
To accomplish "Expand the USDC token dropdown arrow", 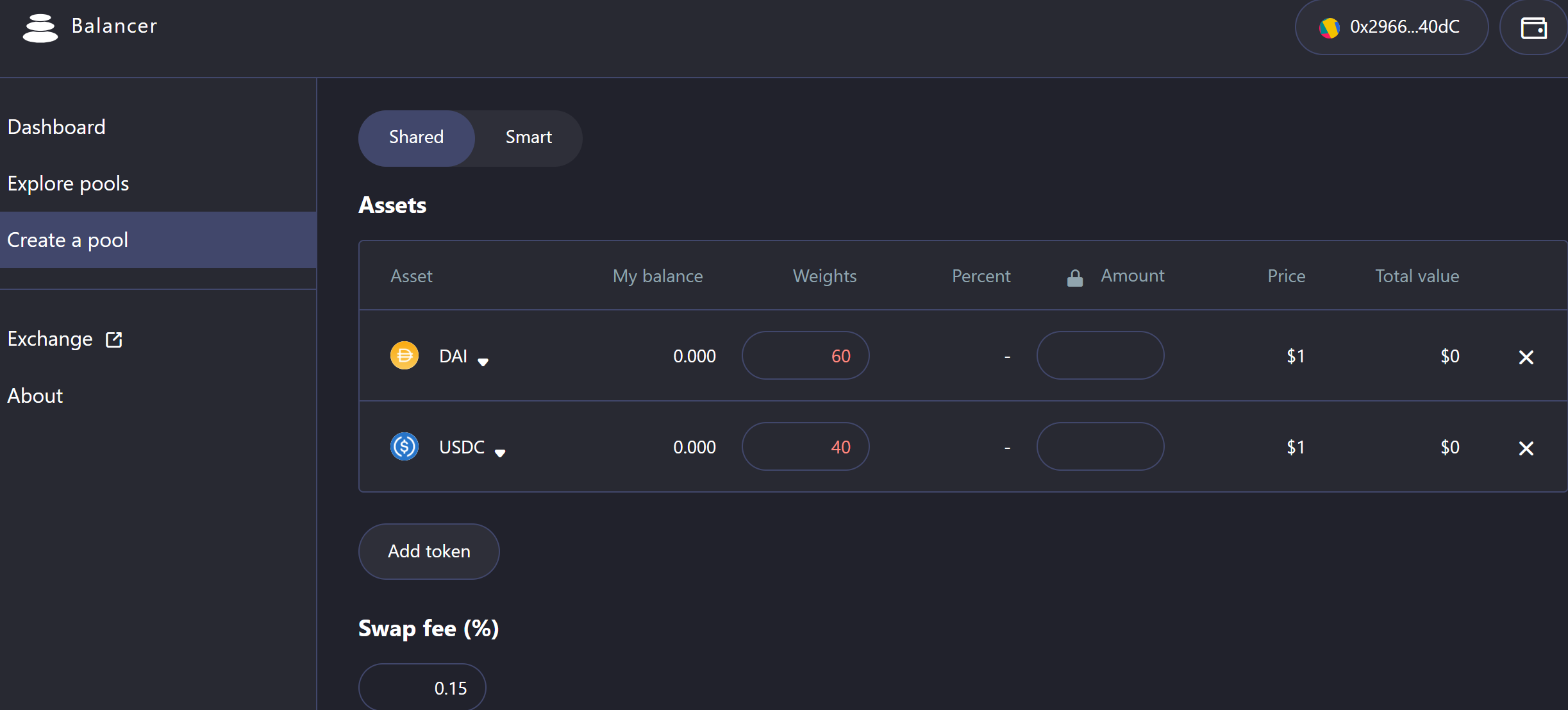I will (x=500, y=453).
